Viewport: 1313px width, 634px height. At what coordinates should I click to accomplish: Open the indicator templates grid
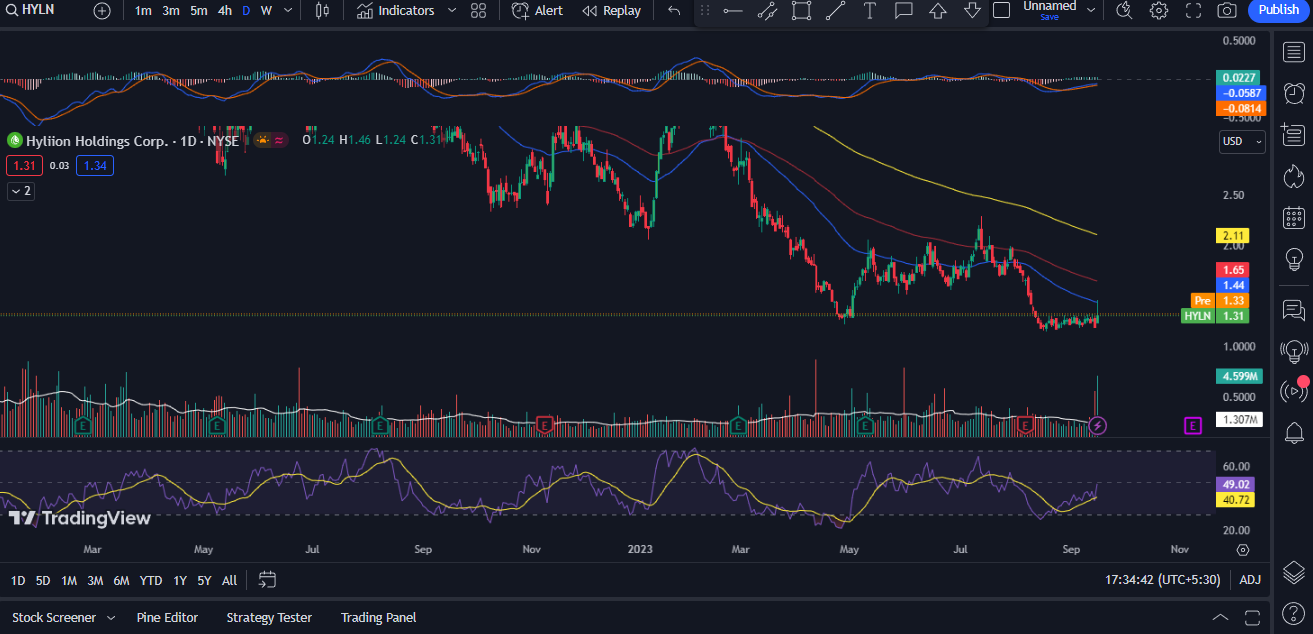(478, 10)
